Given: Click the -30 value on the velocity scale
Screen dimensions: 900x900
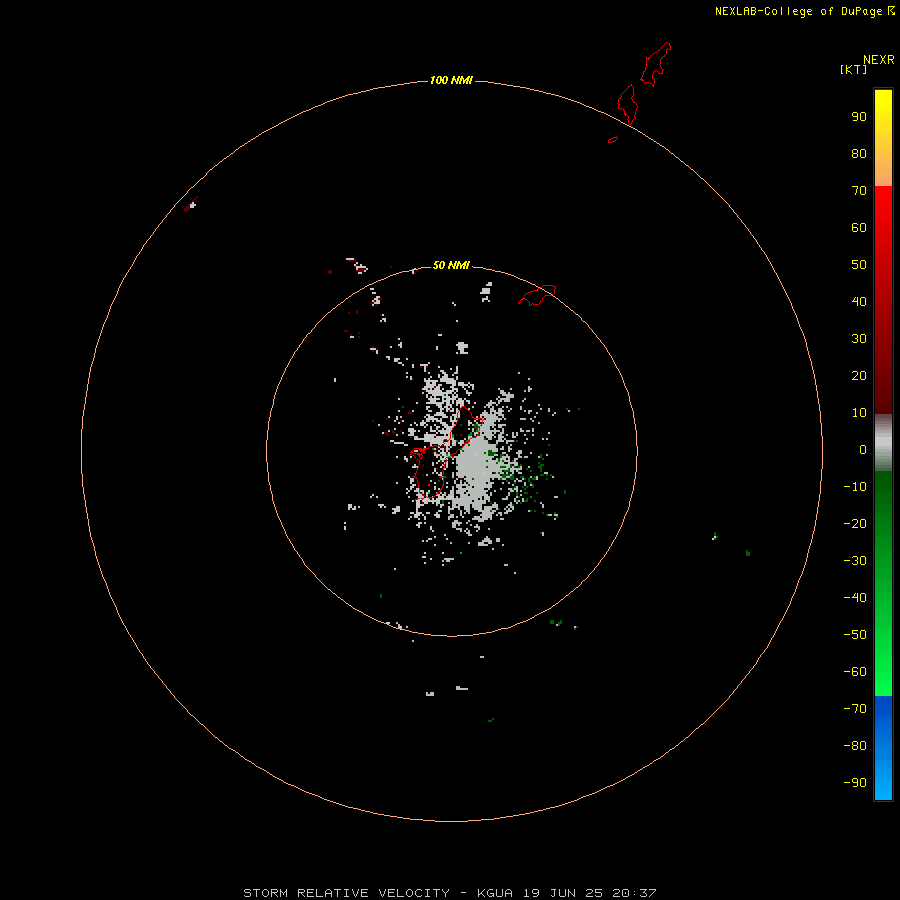Looking at the screenshot, I should point(855,561).
